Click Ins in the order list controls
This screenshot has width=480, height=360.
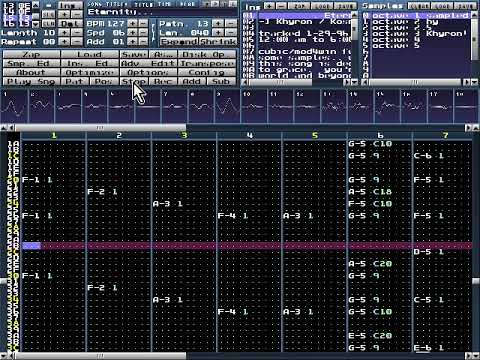(71, 6)
